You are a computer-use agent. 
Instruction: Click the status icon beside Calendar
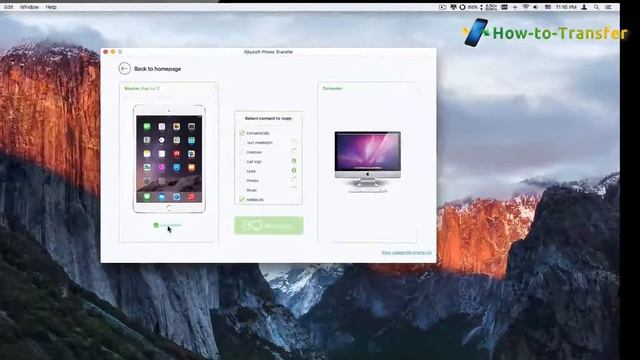point(294,151)
